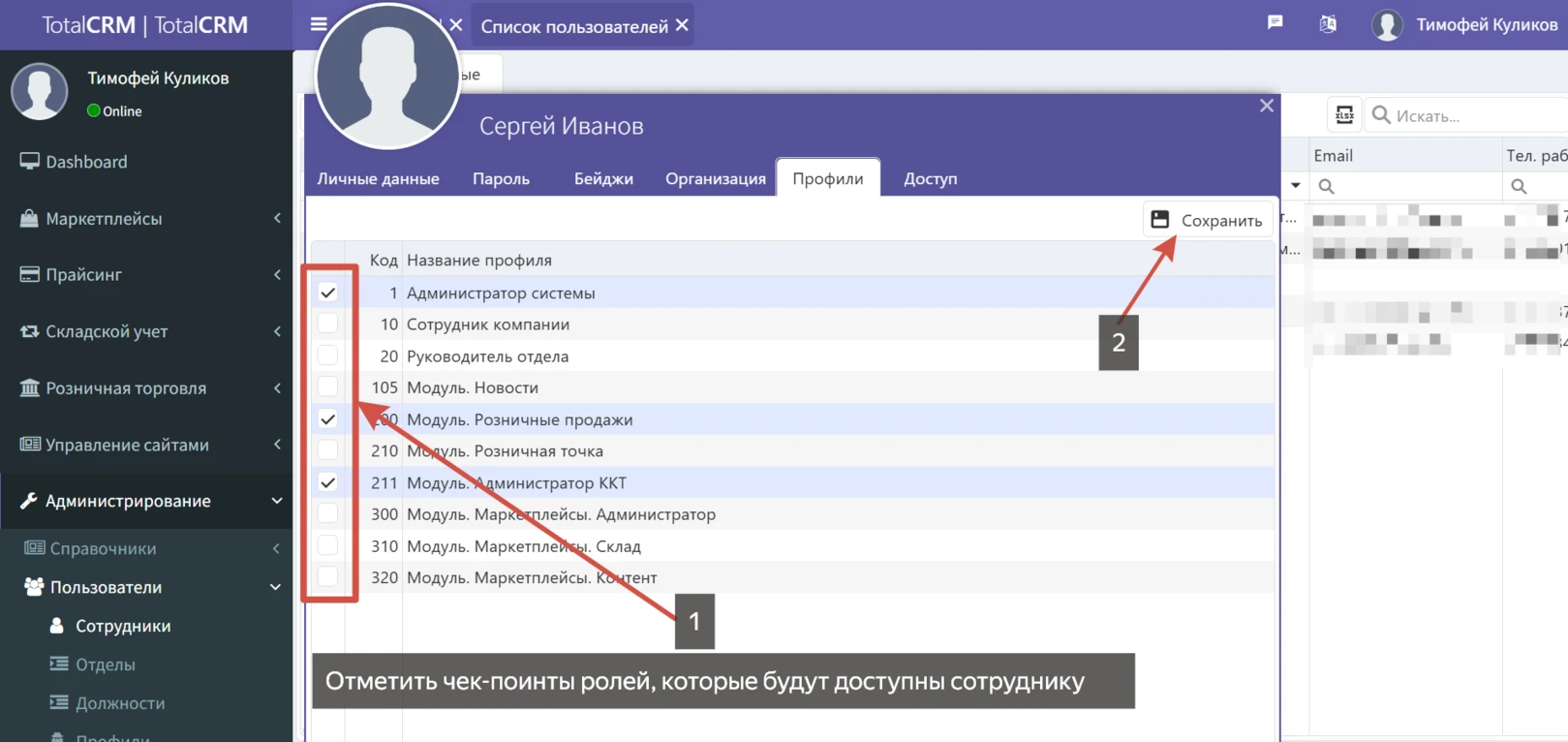
Task: Click the hamburger menu icon in header
Action: (x=318, y=24)
